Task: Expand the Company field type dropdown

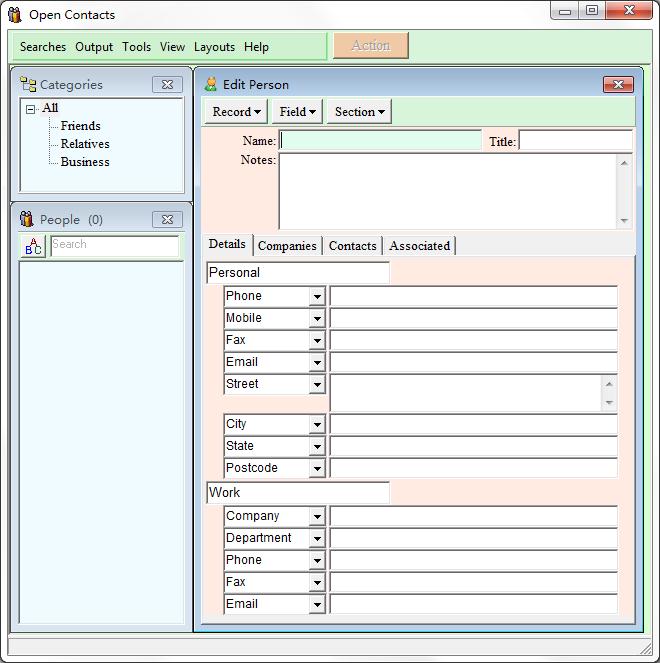Action: (x=317, y=517)
